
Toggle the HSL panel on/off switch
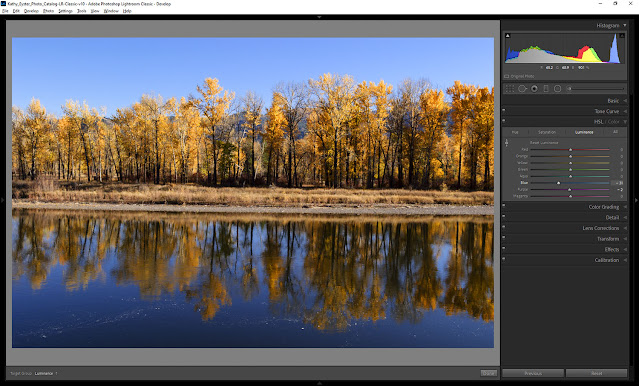point(504,121)
